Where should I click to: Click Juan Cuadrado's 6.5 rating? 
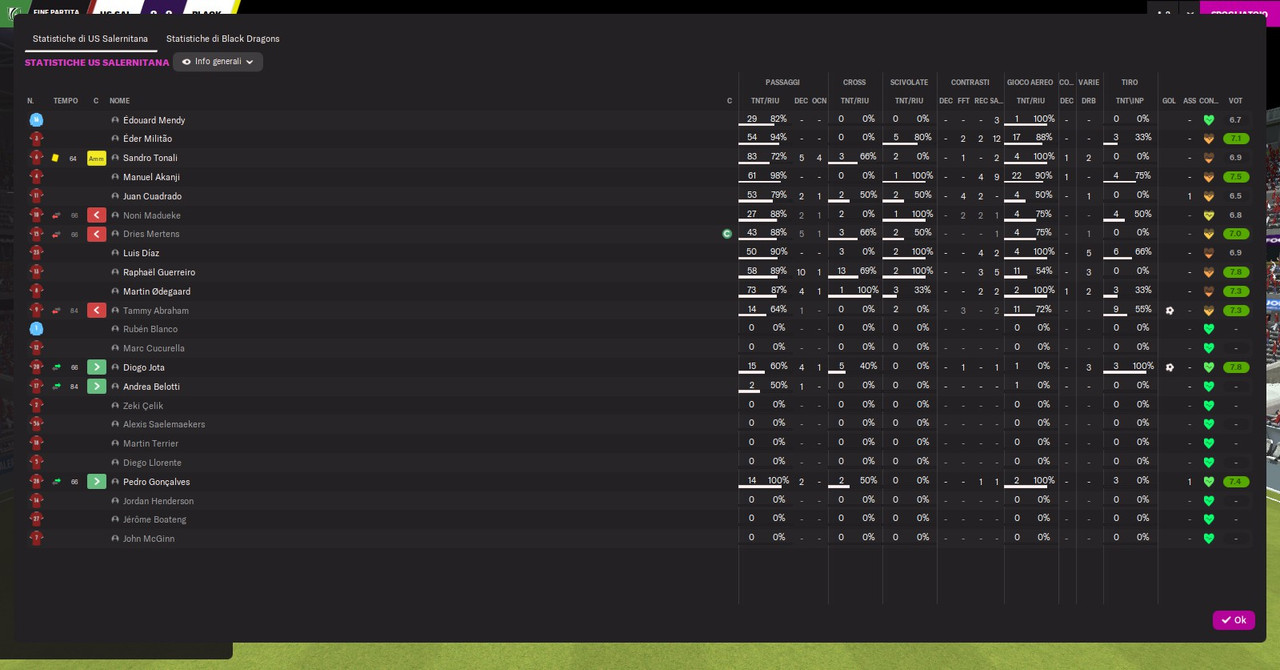click(1236, 196)
